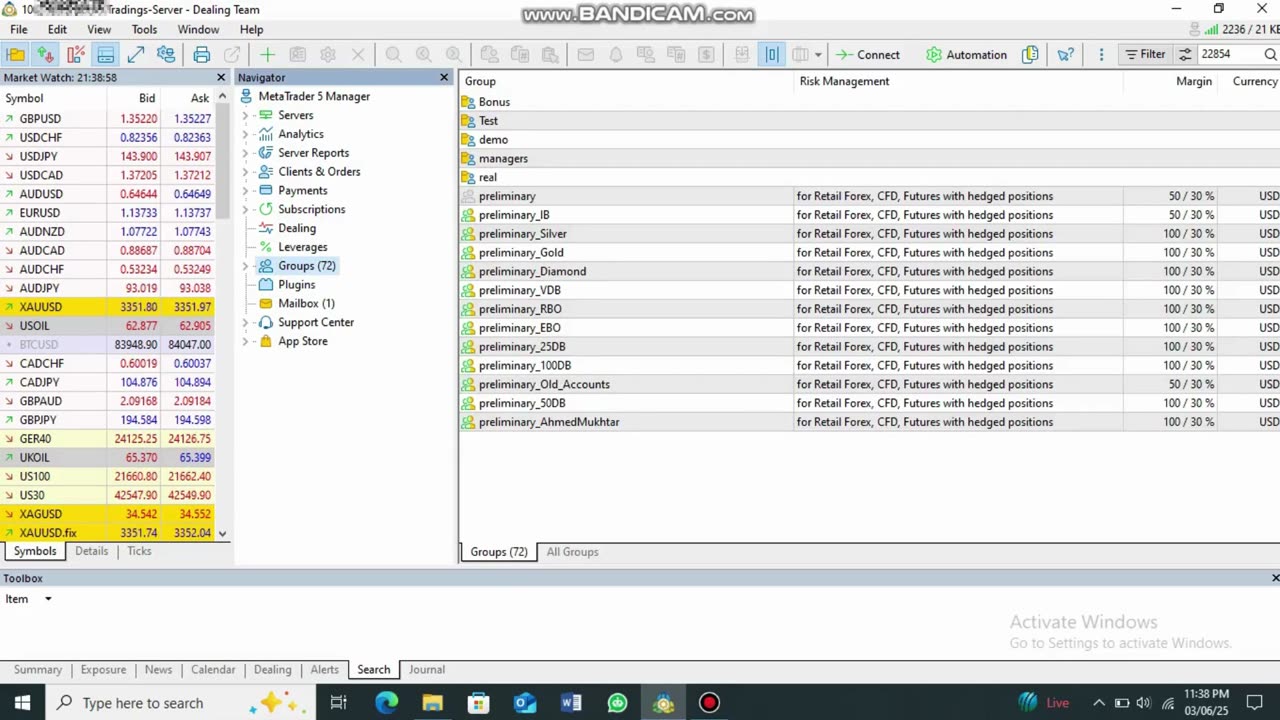Expand the Support Center tree node
Viewport: 1280px width, 720px height.
pos(245,322)
